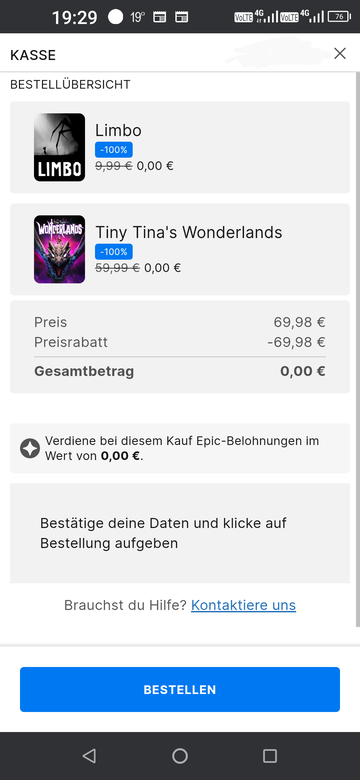Open recent apps via square icon
The height and width of the screenshot is (780, 360).
pyautogui.click(x=270, y=756)
